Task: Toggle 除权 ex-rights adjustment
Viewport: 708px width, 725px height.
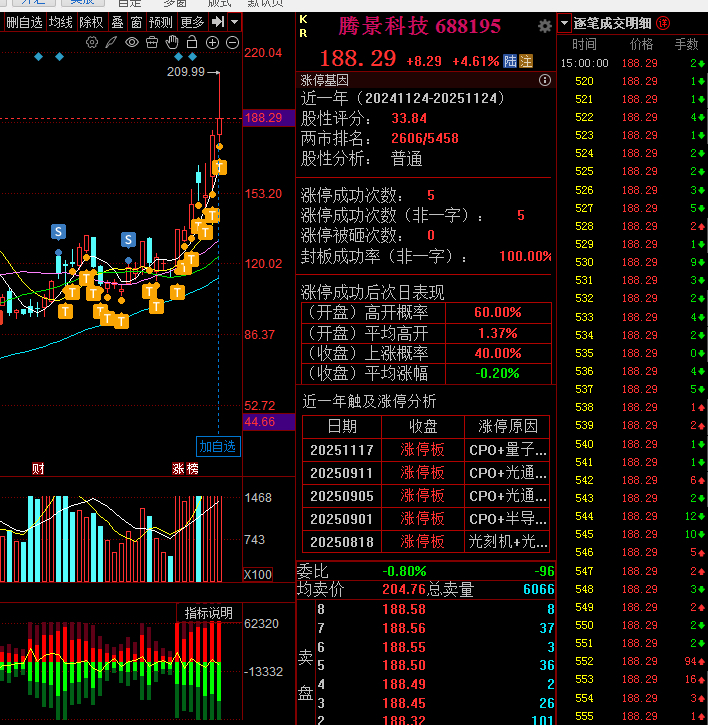Action: 91,22
